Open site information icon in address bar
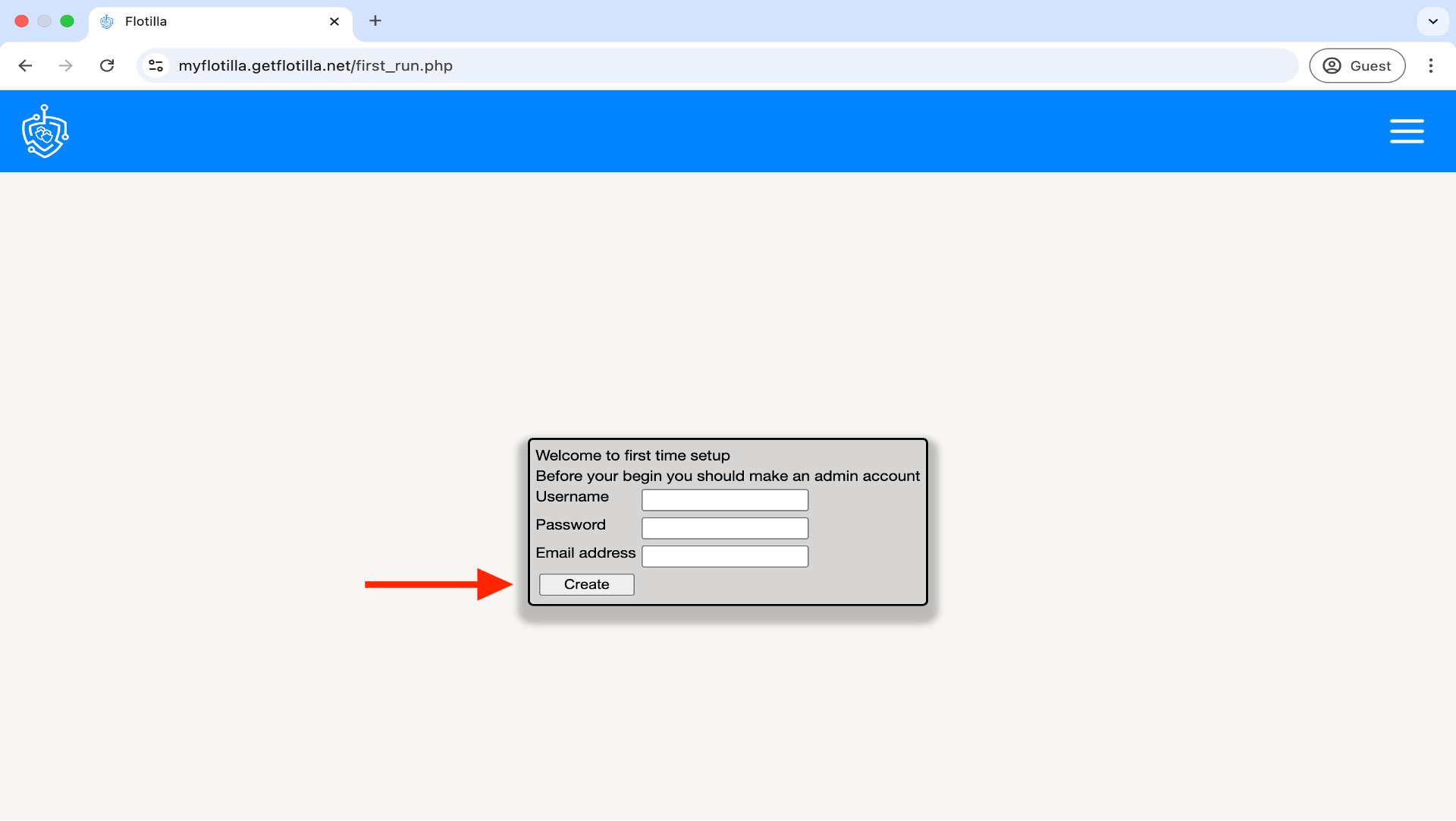This screenshot has width=1456, height=821. pos(156,66)
